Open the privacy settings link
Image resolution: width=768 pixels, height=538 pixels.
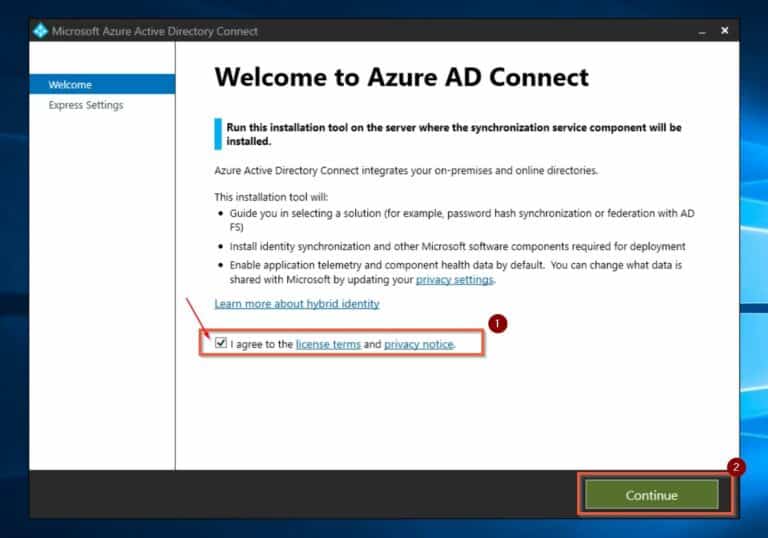[455, 280]
